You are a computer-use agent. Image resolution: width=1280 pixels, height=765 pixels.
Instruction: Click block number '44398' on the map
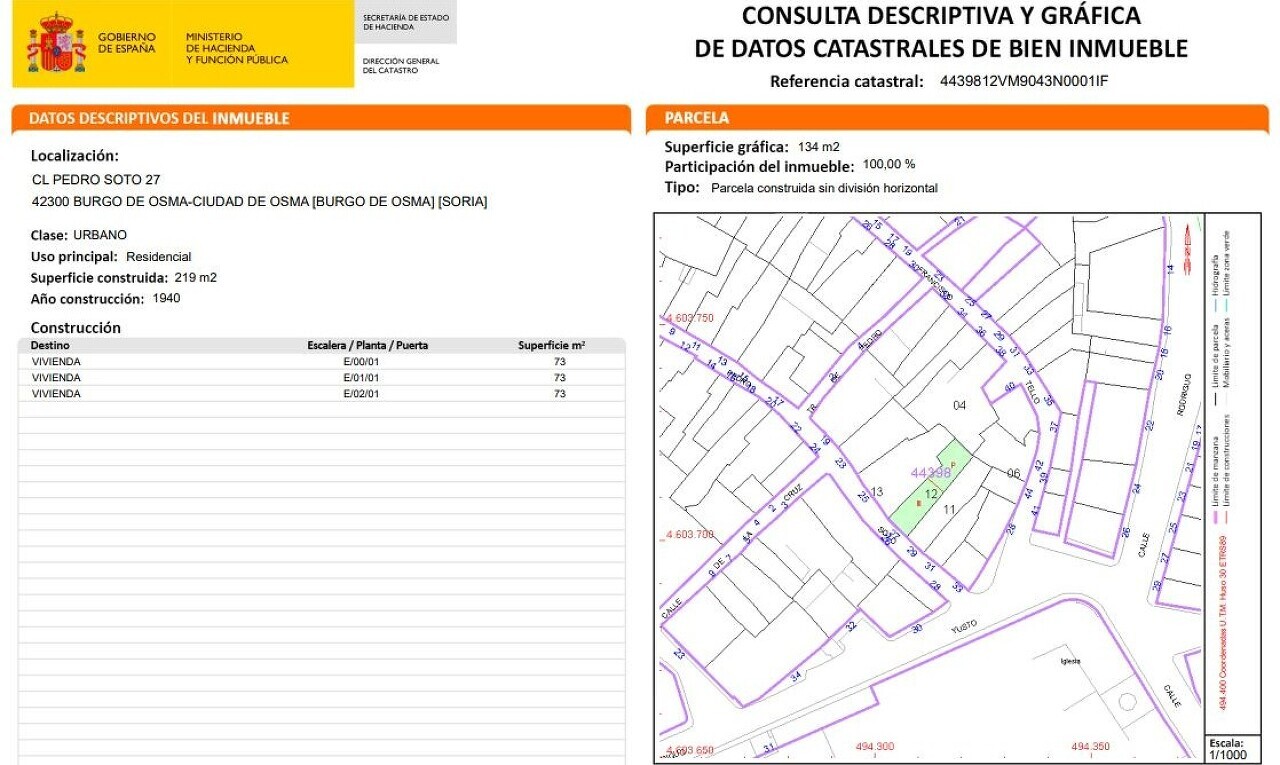click(x=930, y=472)
